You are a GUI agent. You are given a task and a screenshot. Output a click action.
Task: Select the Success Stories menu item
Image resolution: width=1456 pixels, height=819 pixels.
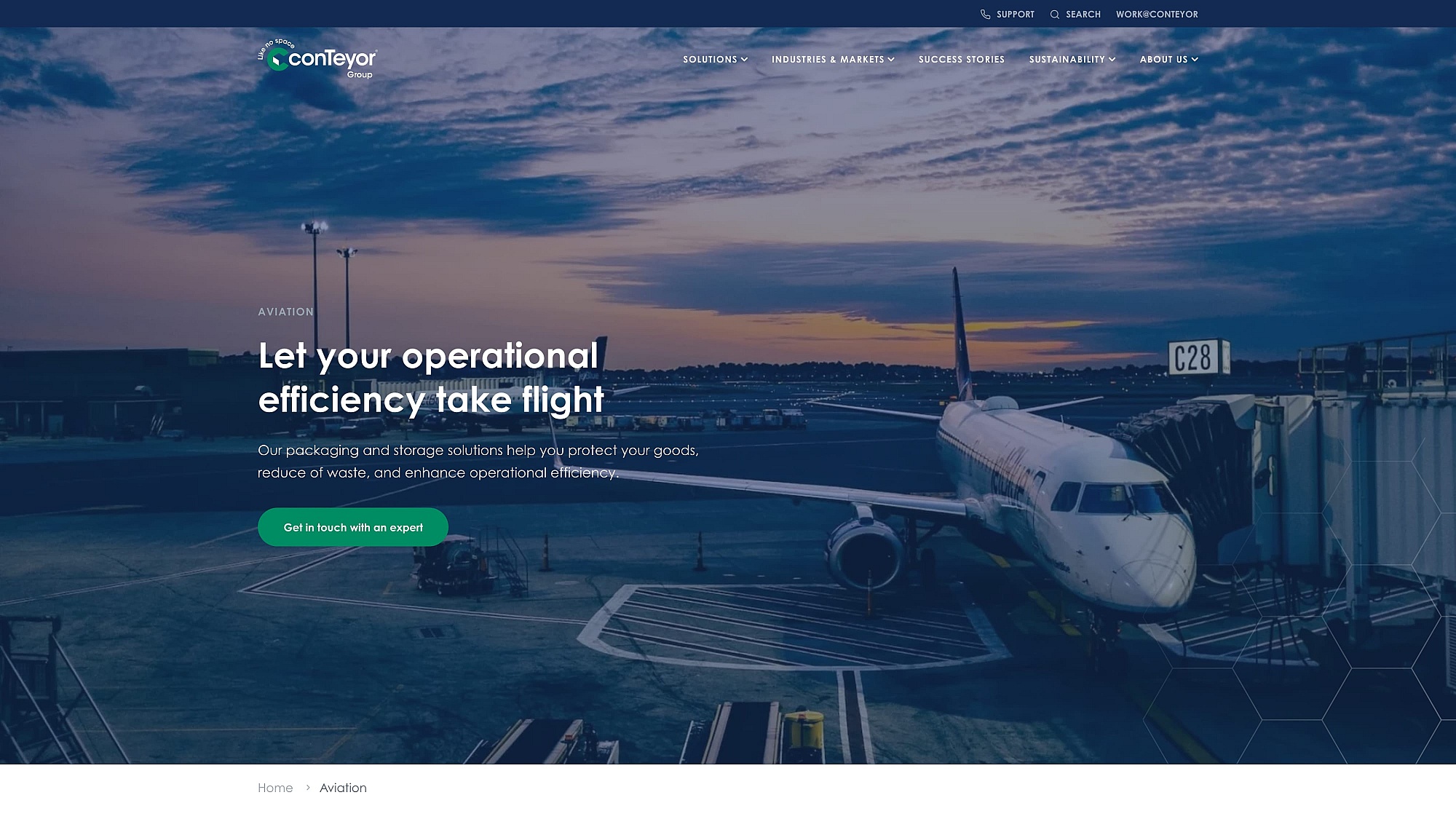[x=962, y=59]
